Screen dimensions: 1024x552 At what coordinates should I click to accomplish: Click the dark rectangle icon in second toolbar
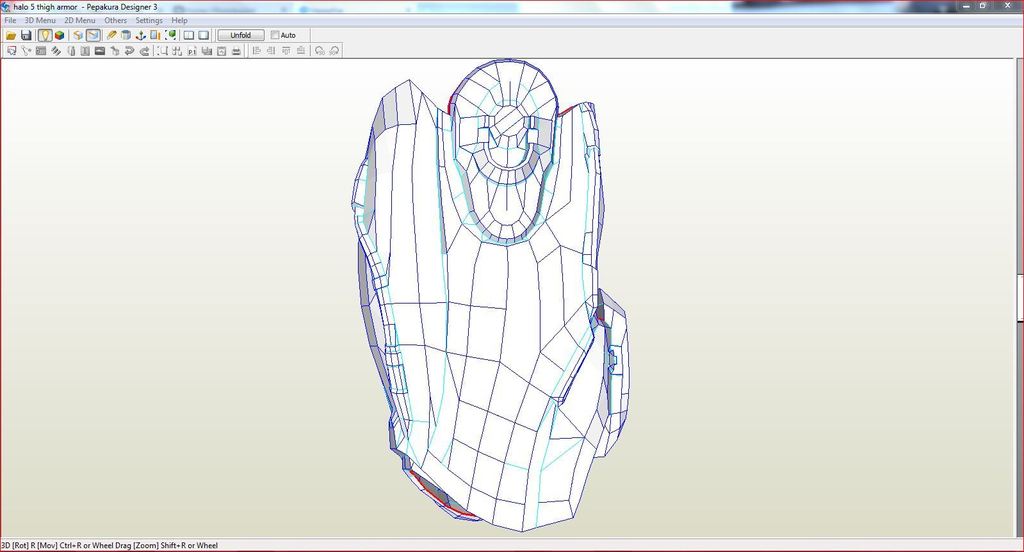tap(100, 51)
